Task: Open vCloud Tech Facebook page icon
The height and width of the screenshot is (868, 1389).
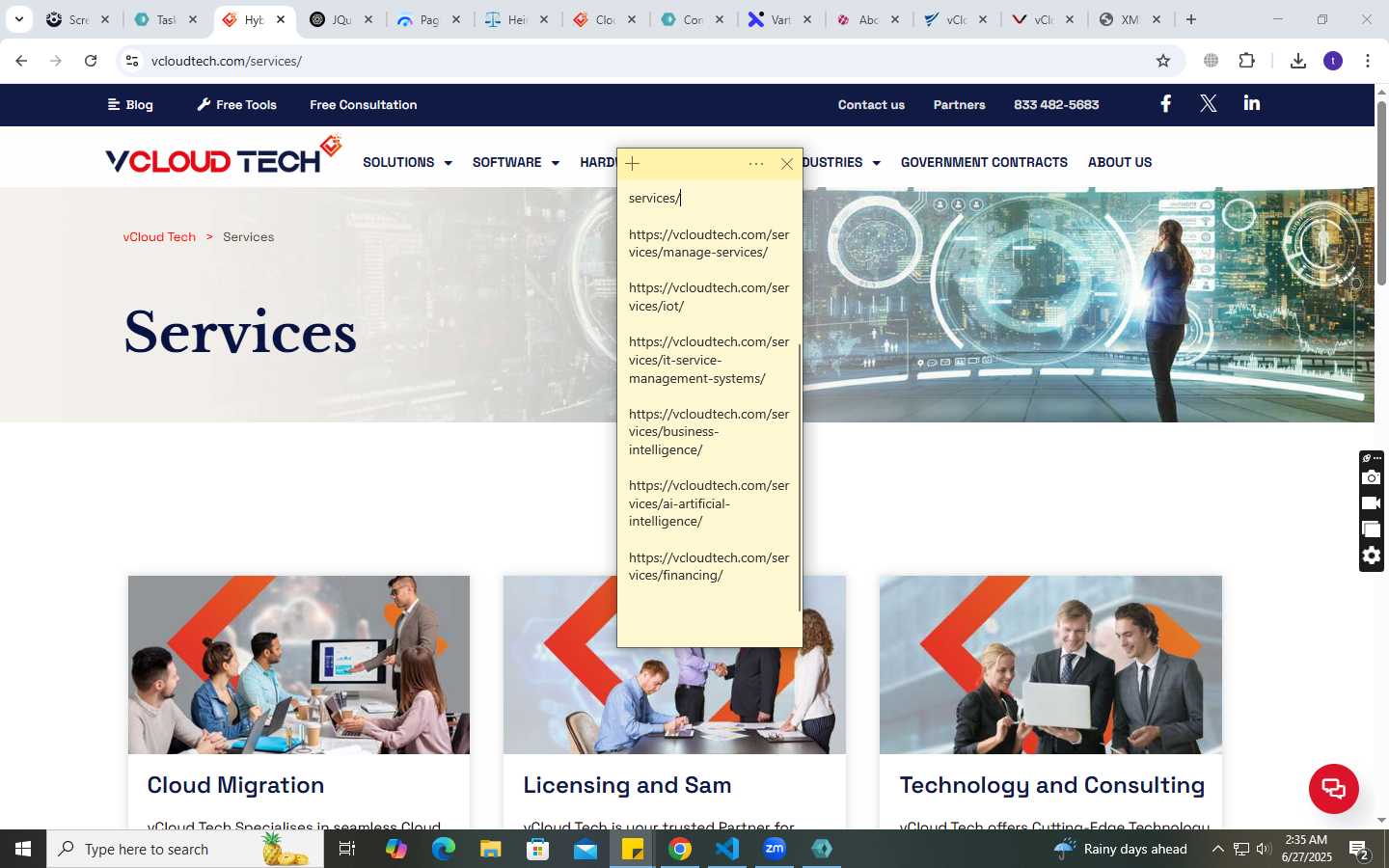Action: [x=1166, y=103]
